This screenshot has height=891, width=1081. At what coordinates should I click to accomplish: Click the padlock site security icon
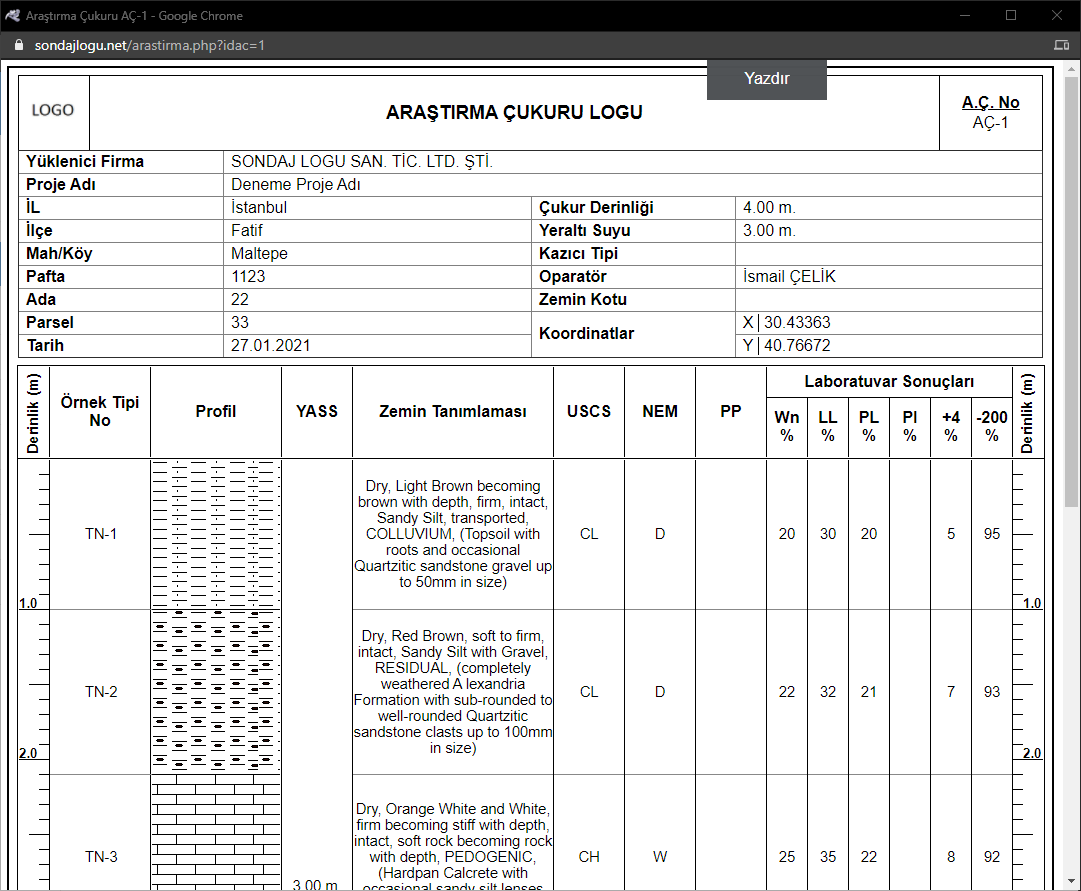(19, 46)
